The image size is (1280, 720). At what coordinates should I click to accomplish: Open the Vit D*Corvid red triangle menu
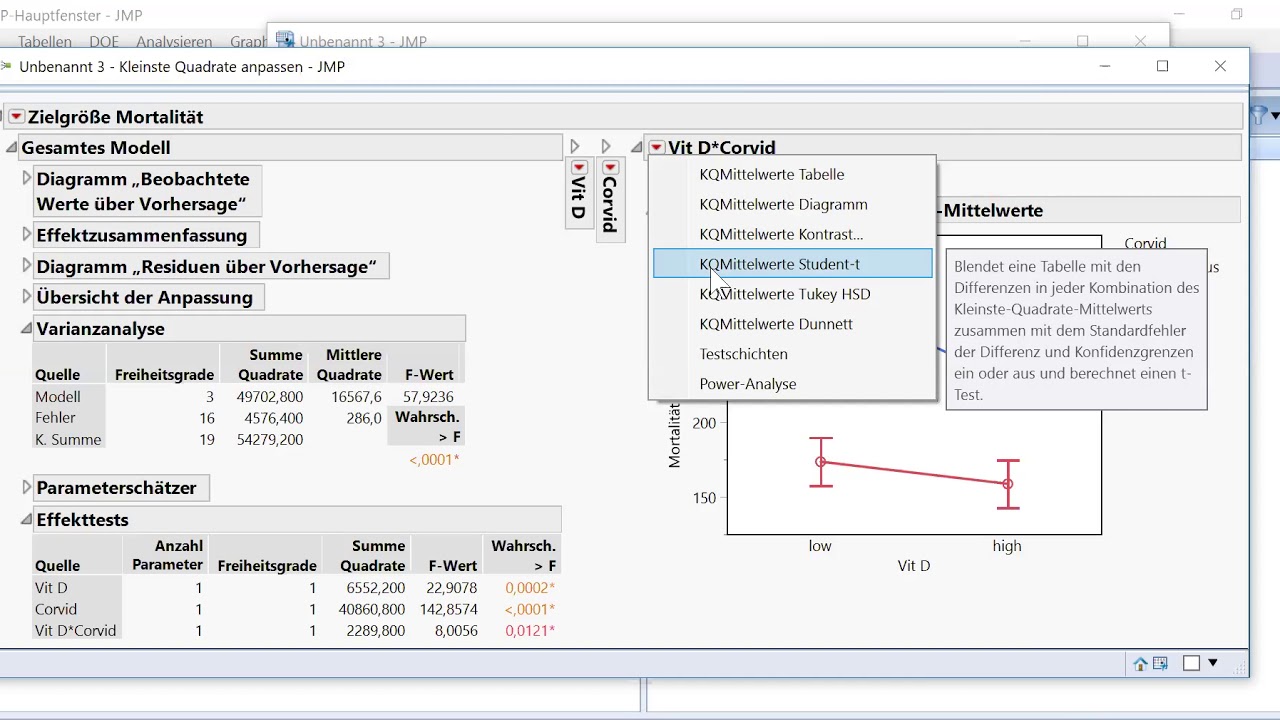pyautogui.click(x=656, y=148)
